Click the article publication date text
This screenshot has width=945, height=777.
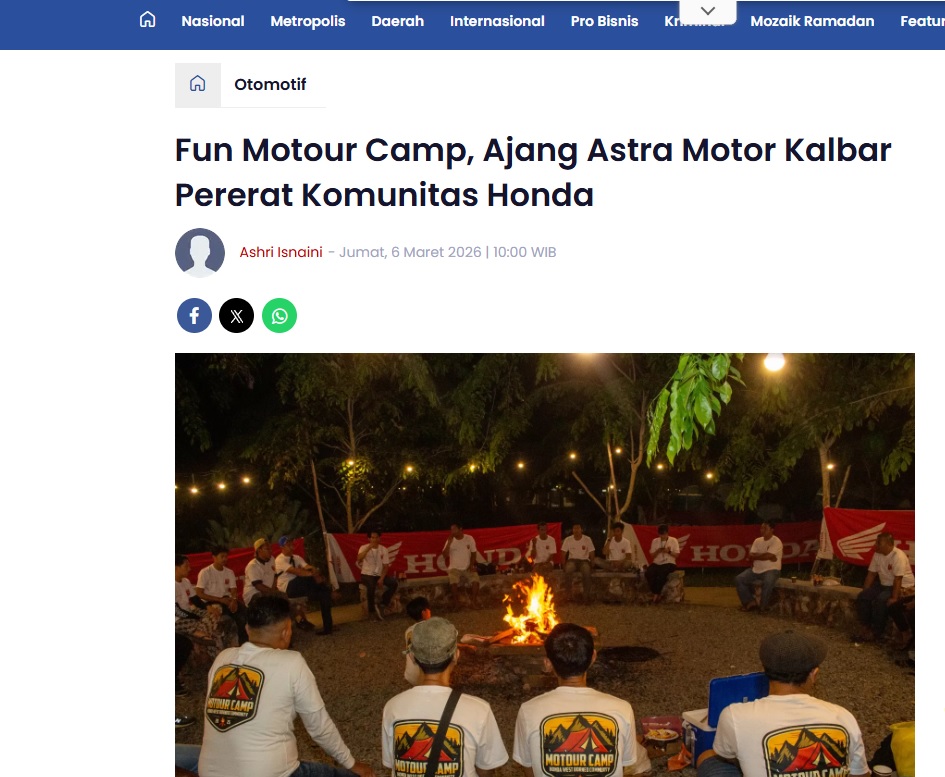[447, 252]
